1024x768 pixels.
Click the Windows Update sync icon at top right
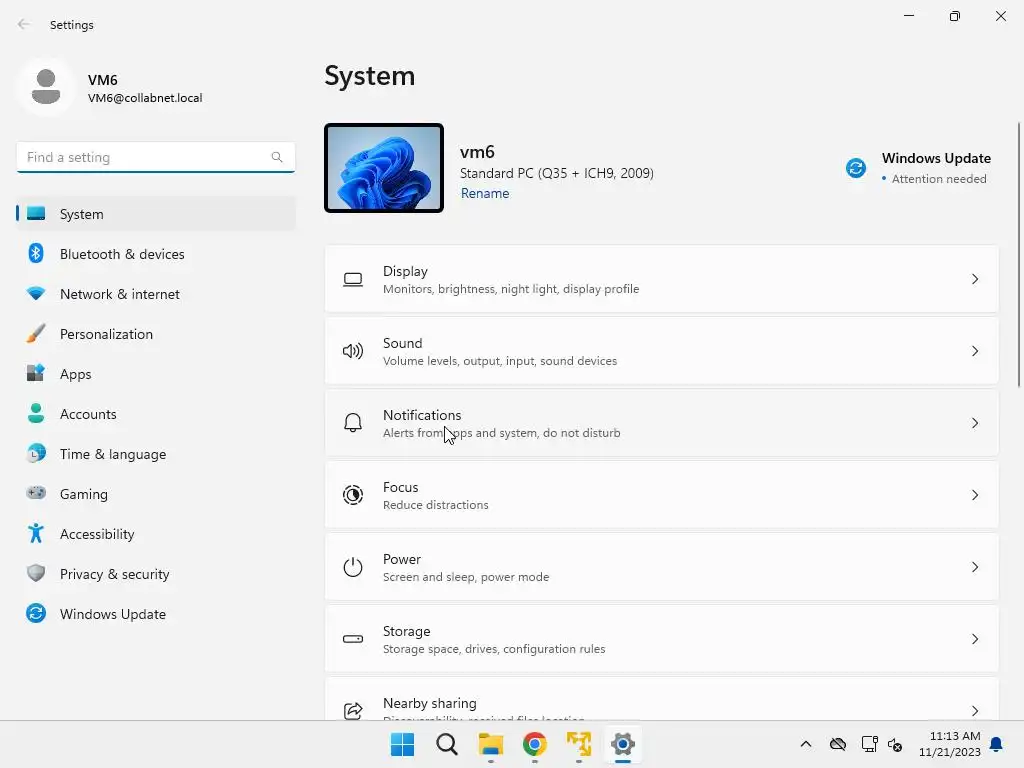click(x=856, y=168)
